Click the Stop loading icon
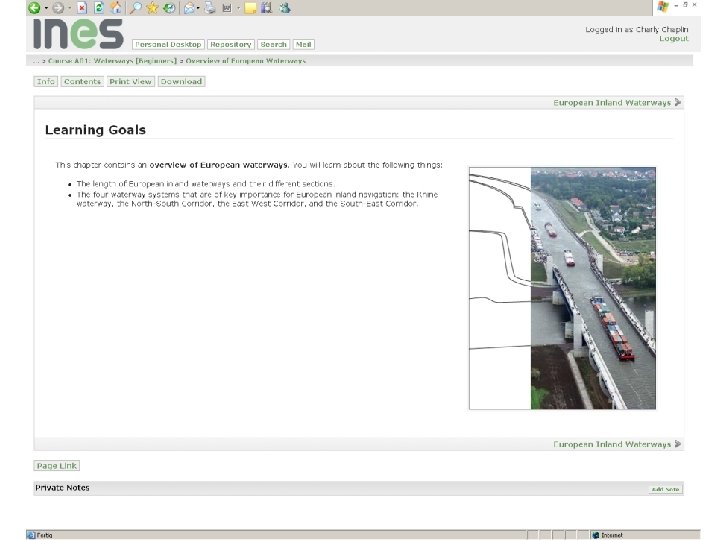The image size is (720, 540). pyautogui.click(x=82, y=7)
